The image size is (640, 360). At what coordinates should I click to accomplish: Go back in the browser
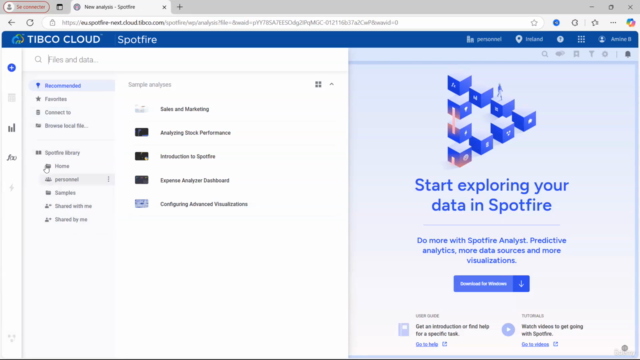tap(11, 22)
